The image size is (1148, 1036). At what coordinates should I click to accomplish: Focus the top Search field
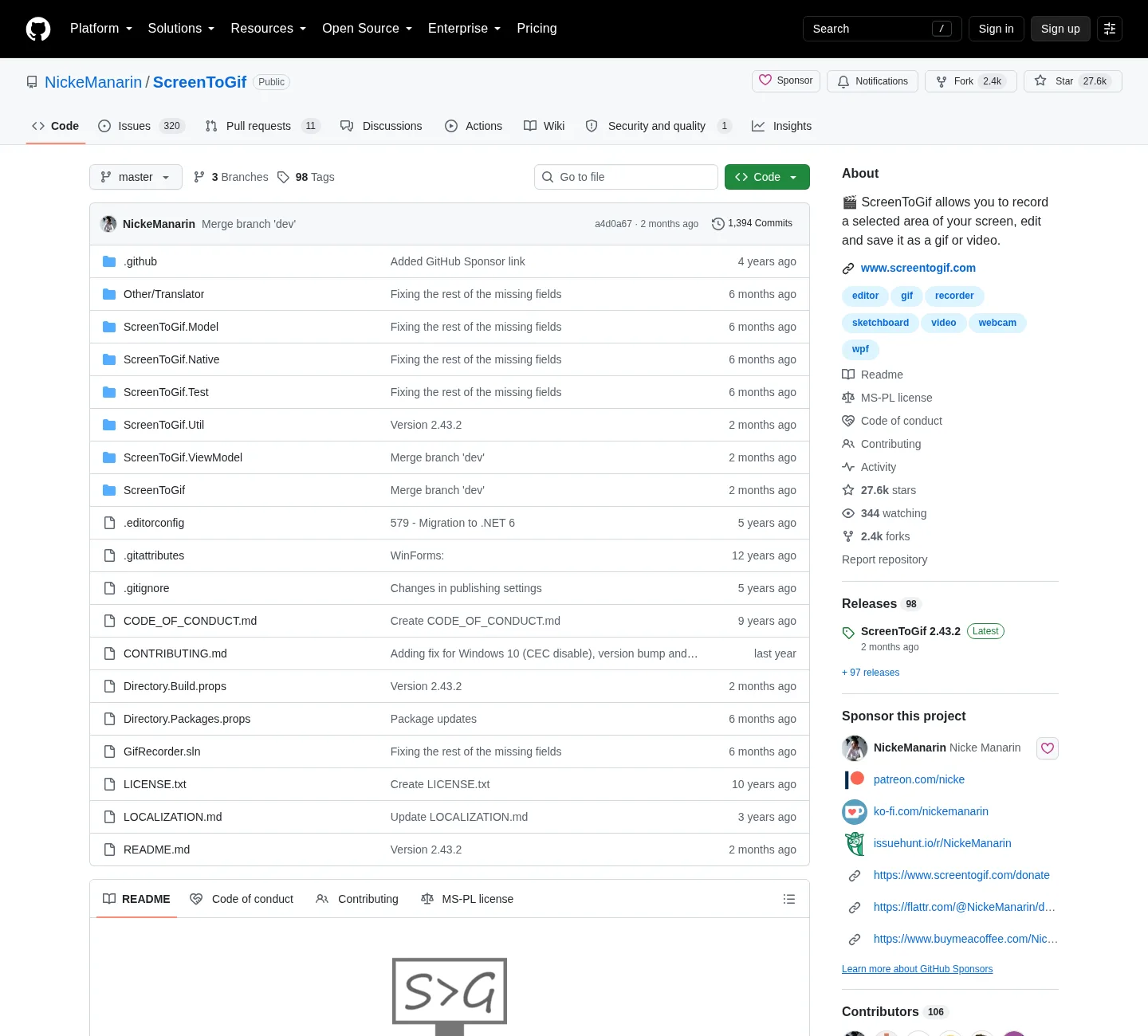(883, 29)
